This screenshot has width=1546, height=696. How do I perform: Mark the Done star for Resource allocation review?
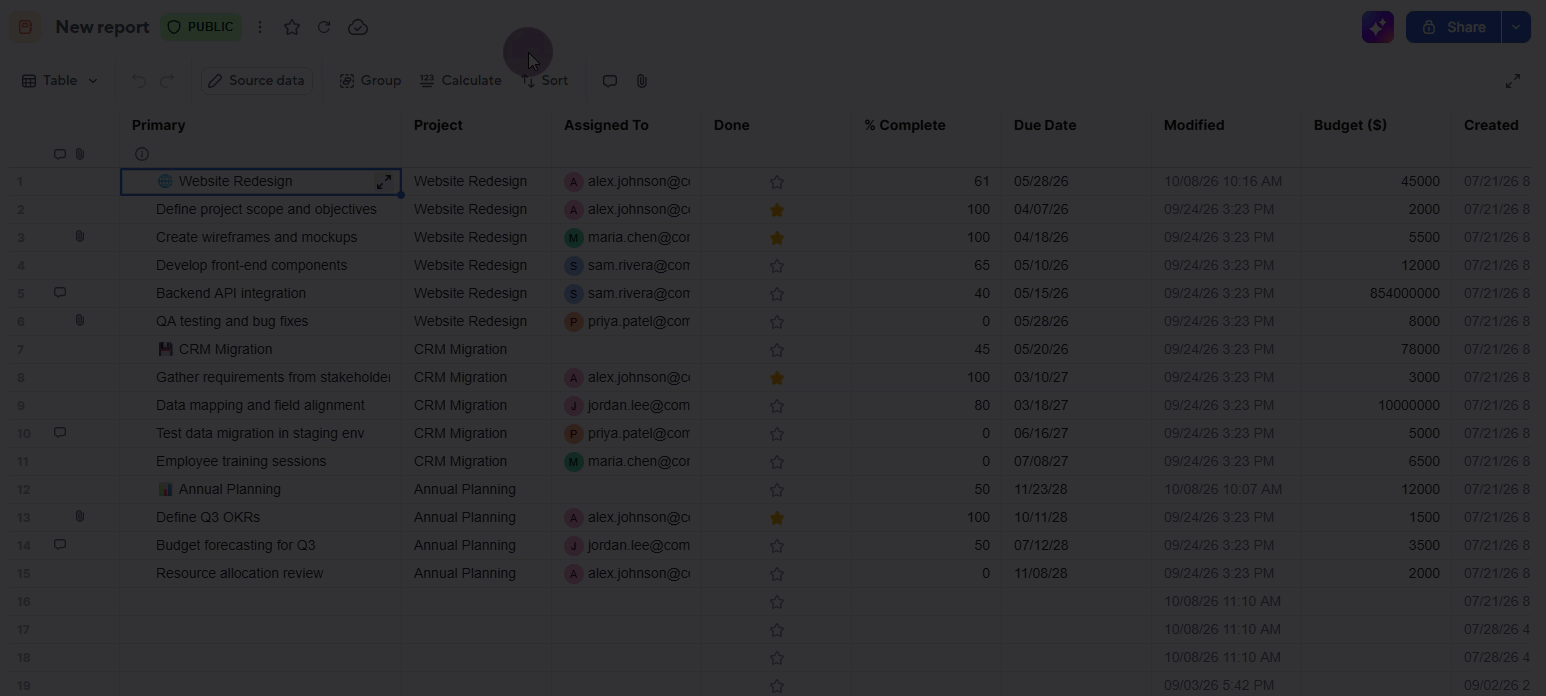[x=777, y=574]
